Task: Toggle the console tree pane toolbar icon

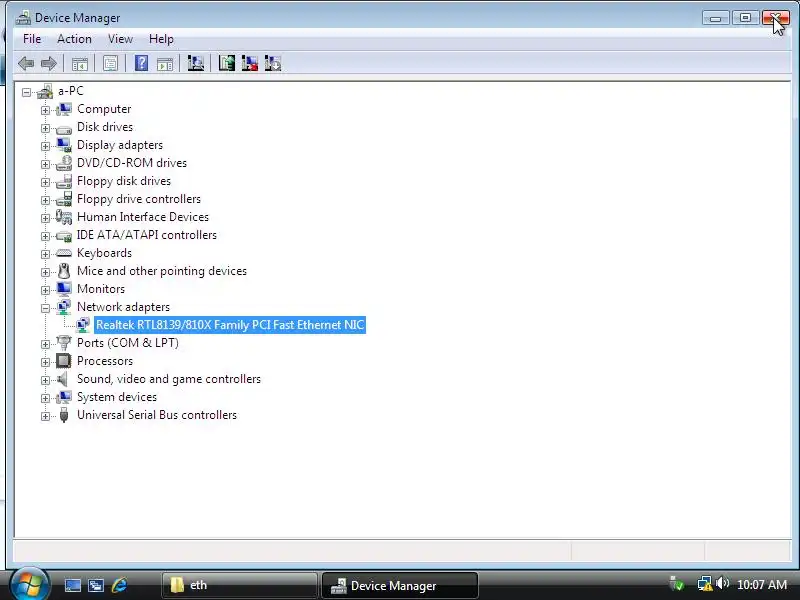Action: (80, 64)
